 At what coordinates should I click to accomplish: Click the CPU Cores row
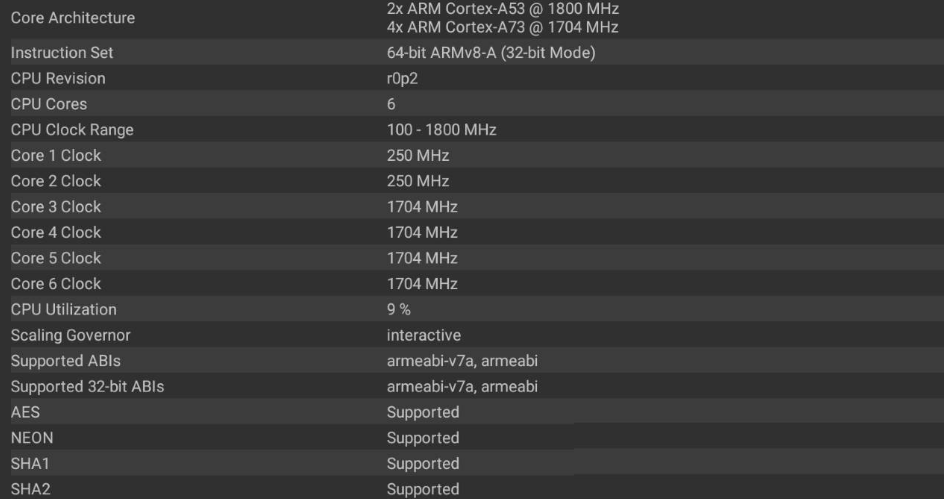pos(472,104)
